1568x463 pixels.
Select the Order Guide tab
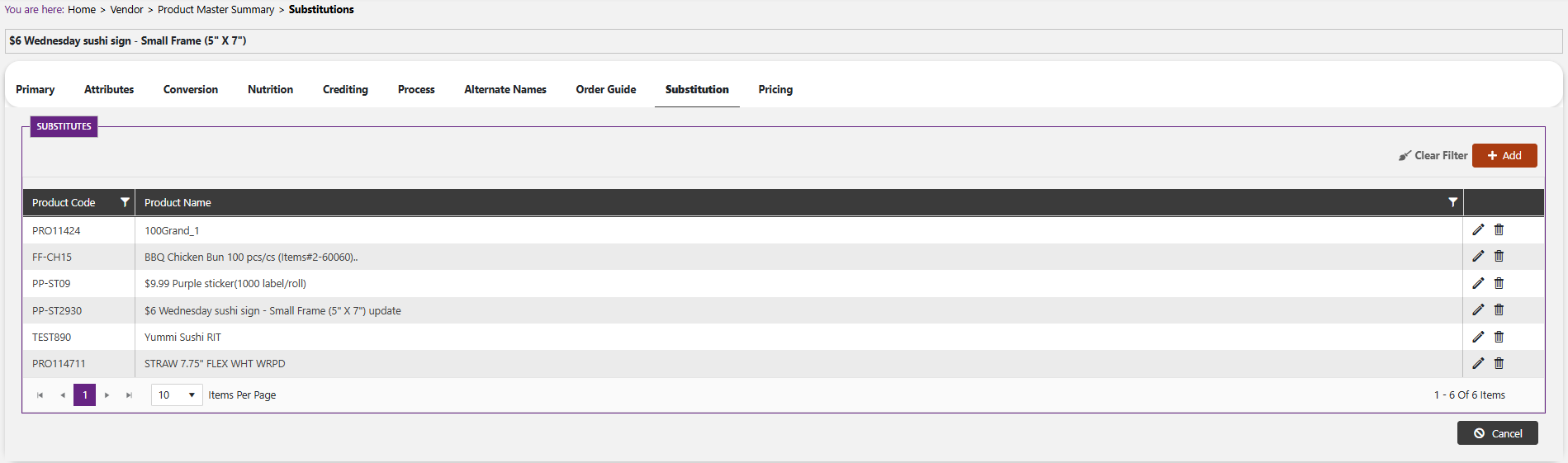(x=606, y=89)
